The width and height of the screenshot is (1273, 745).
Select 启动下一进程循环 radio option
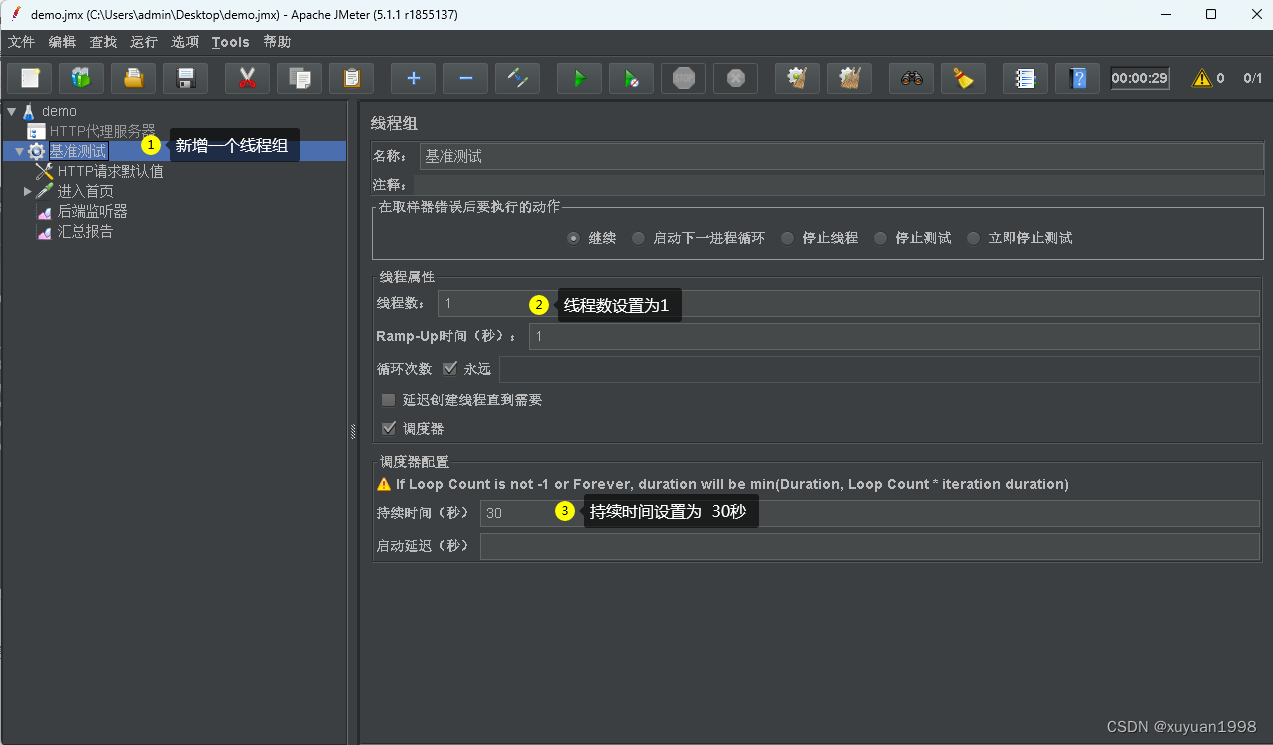pos(638,238)
